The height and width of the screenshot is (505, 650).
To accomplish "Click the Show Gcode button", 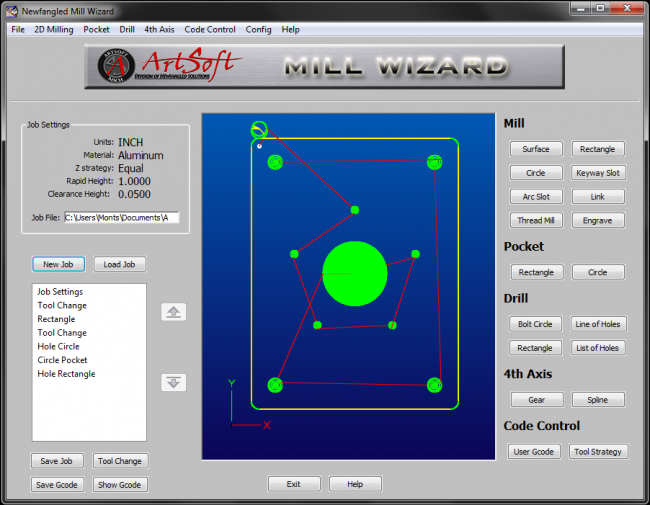I will [119, 485].
